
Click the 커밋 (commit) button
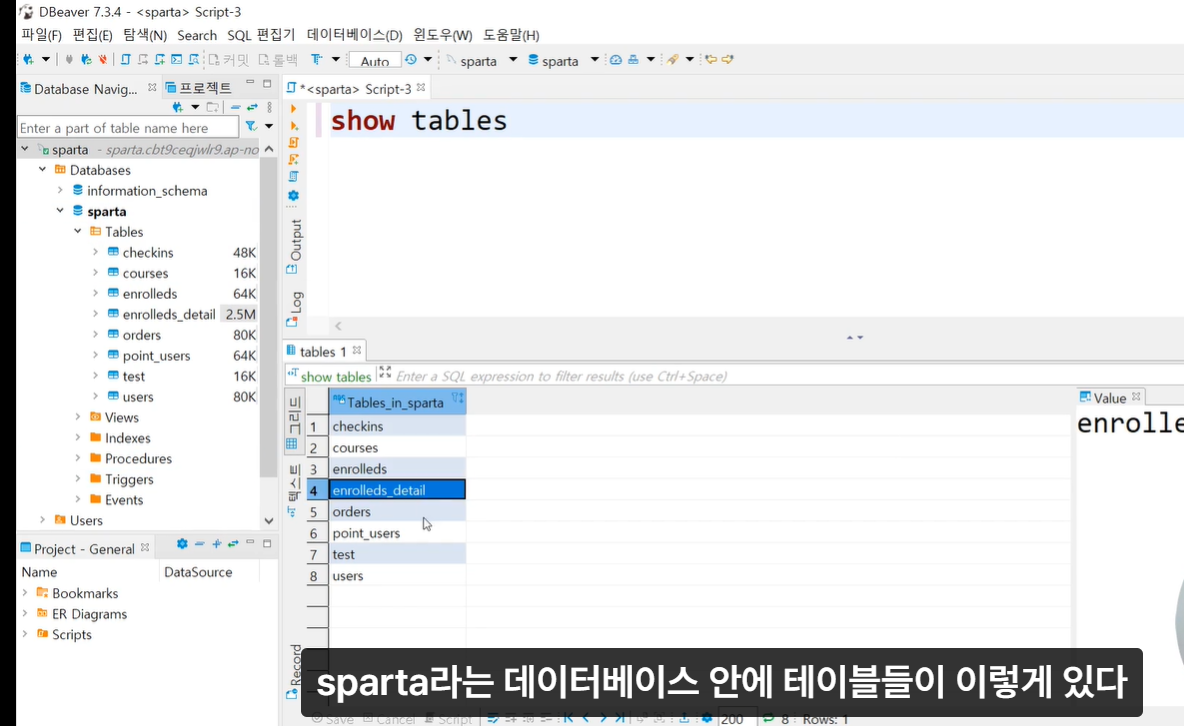pos(229,60)
